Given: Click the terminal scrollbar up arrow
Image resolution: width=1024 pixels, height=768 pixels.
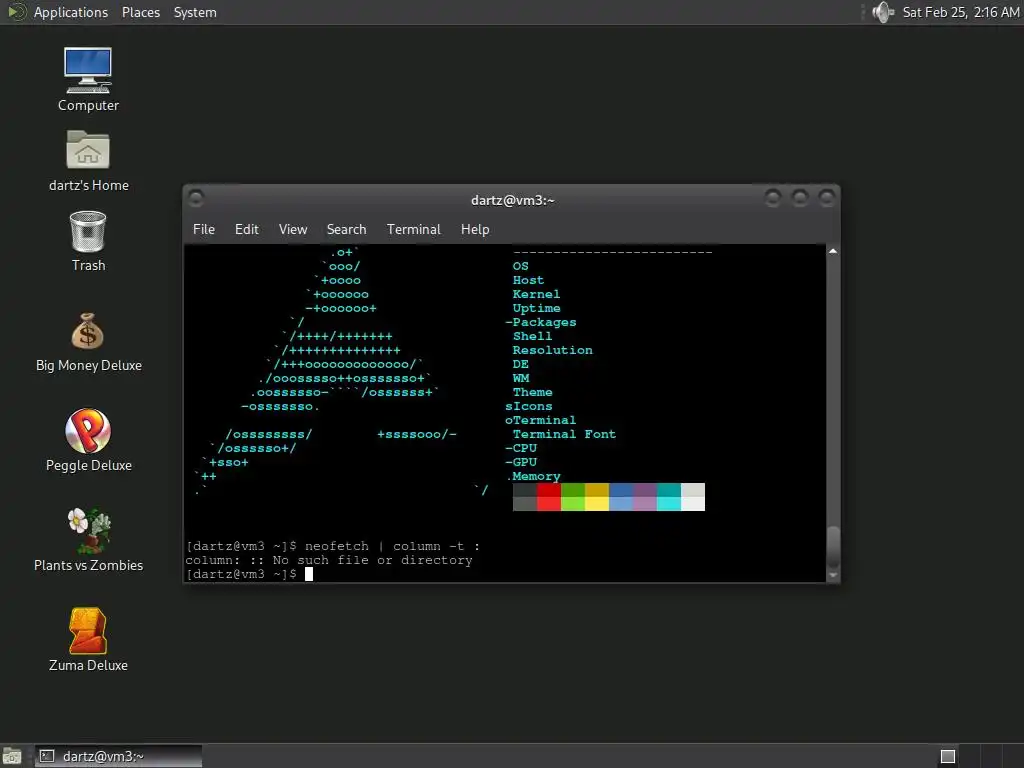Looking at the screenshot, I should 833,251.
